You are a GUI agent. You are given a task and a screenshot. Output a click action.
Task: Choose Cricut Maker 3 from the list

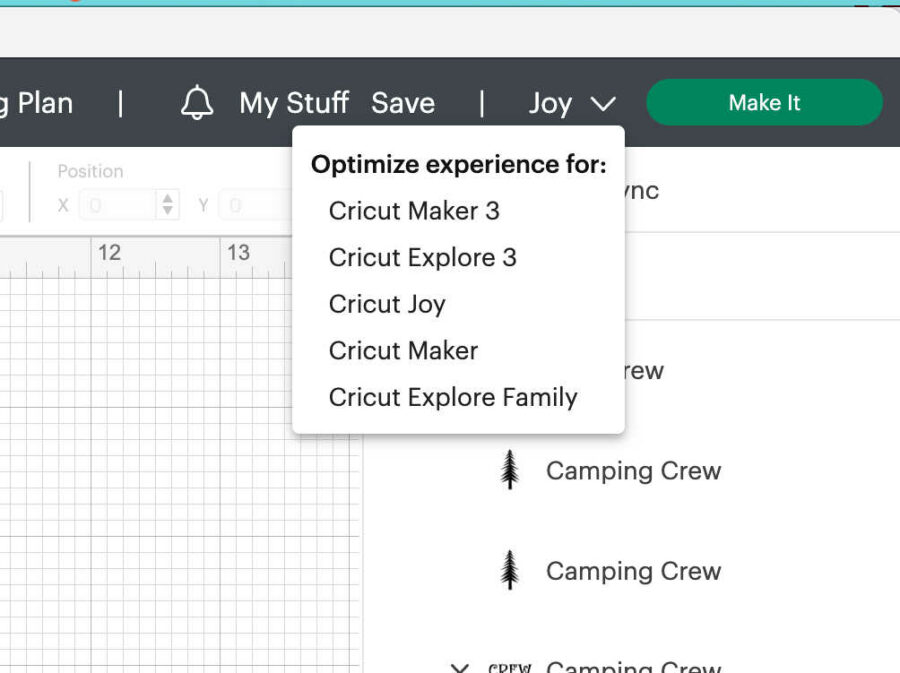click(414, 211)
